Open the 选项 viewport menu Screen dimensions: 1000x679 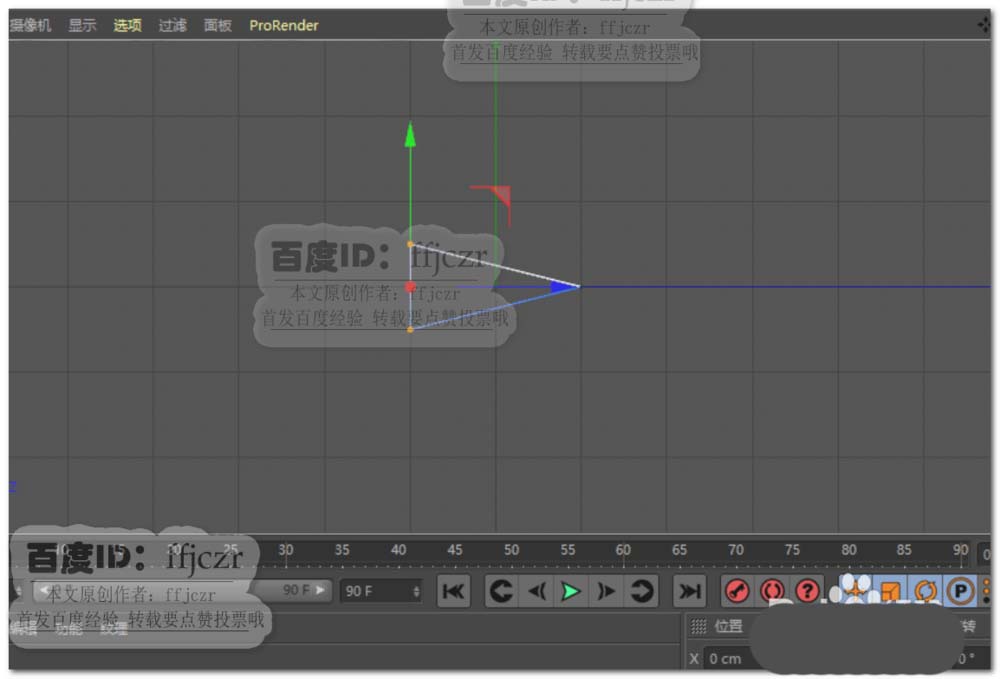click(127, 26)
